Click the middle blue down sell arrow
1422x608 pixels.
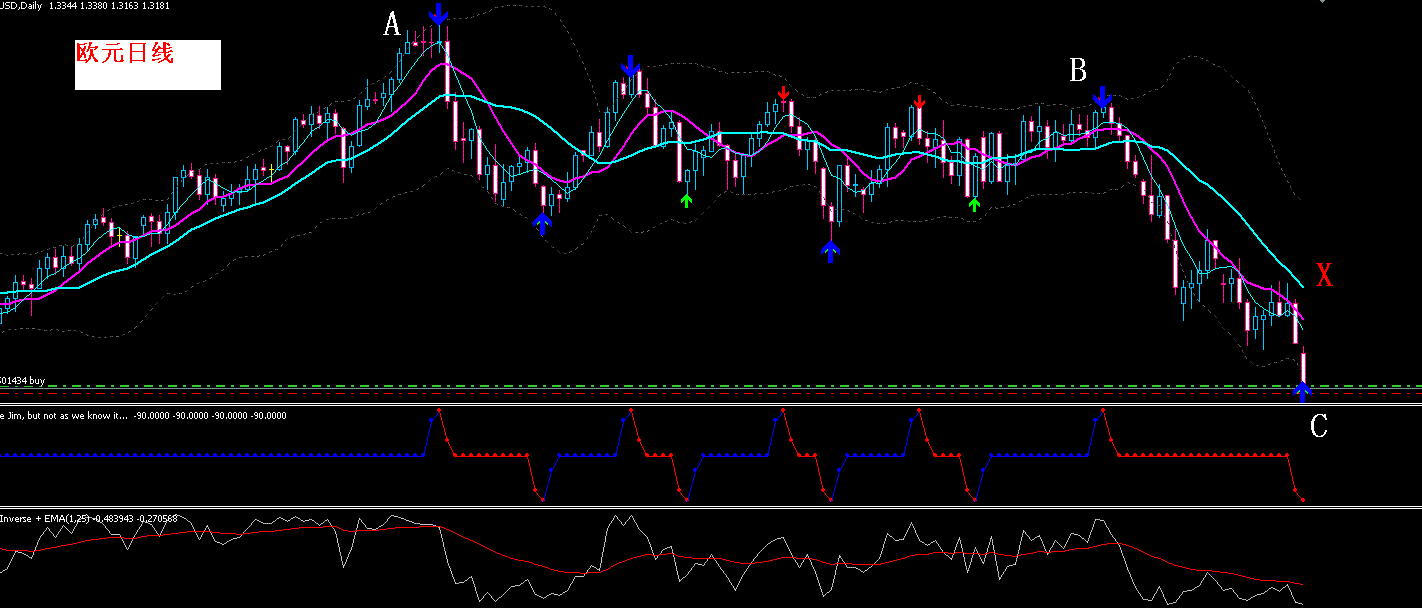630,66
